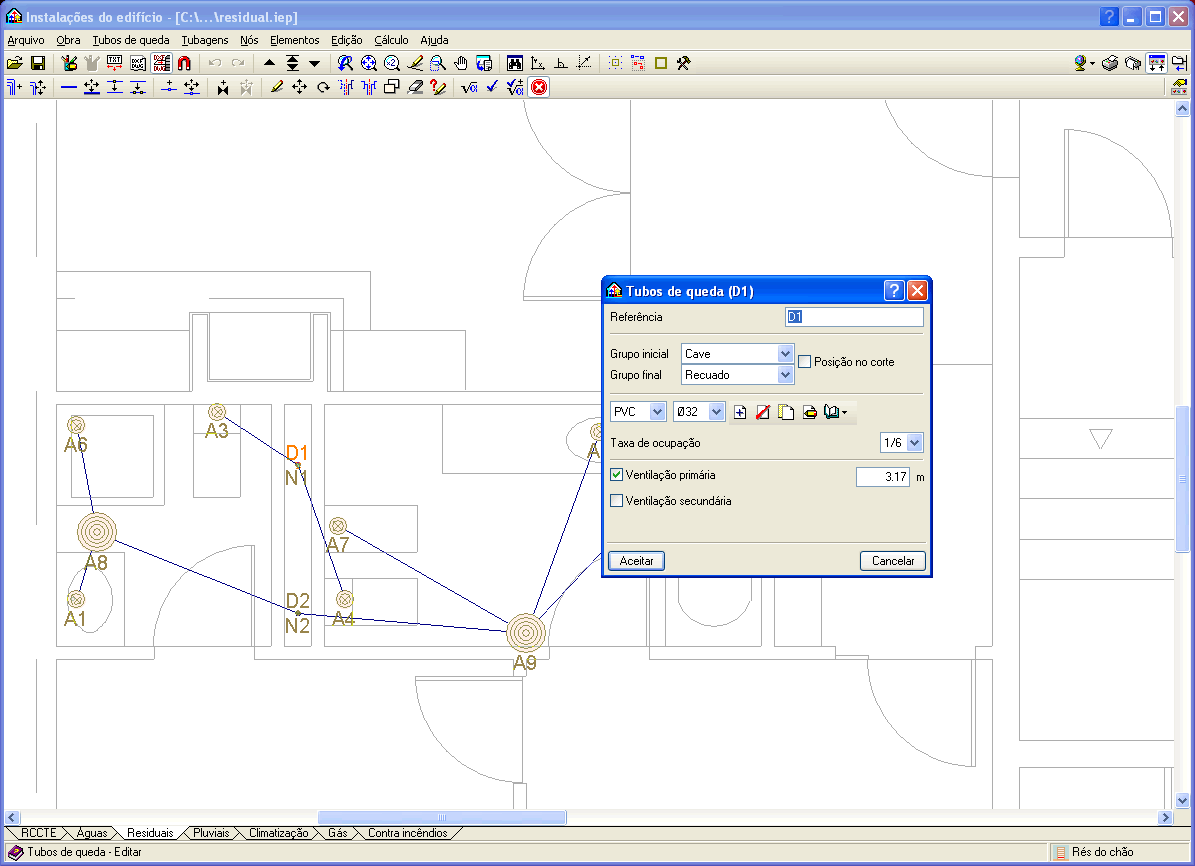Click the square root calculate icon
The height and width of the screenshot is (866, 1195).
pyautogui.click(x=469, y=88)
